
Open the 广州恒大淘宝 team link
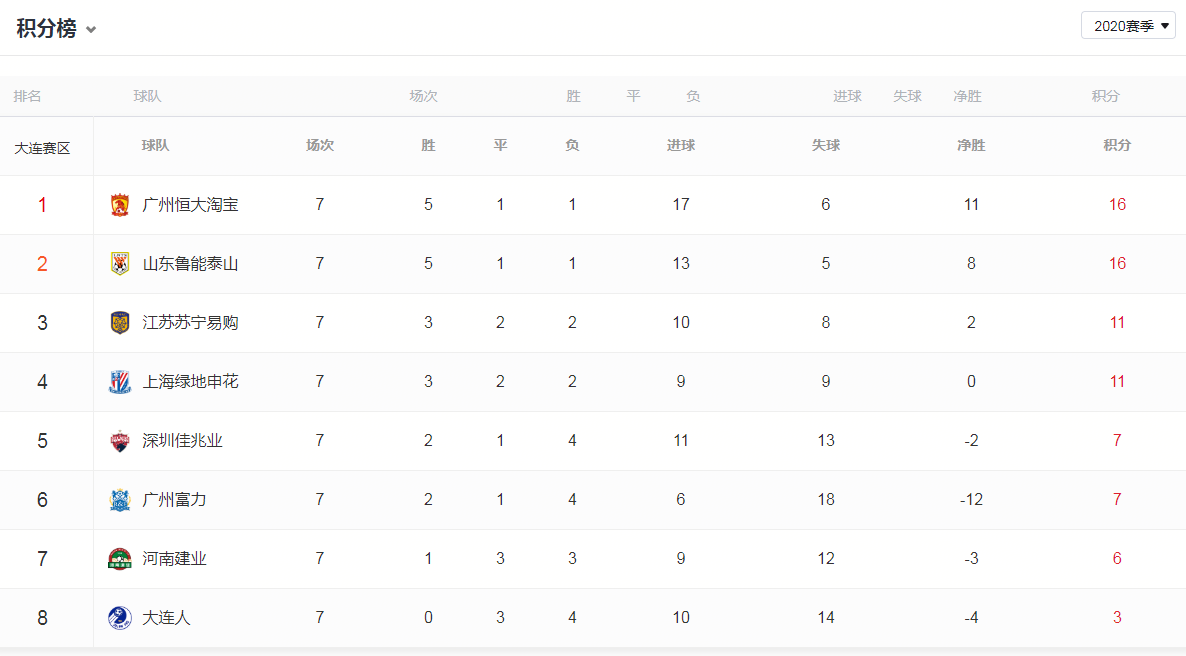click(x=190, y=205)
